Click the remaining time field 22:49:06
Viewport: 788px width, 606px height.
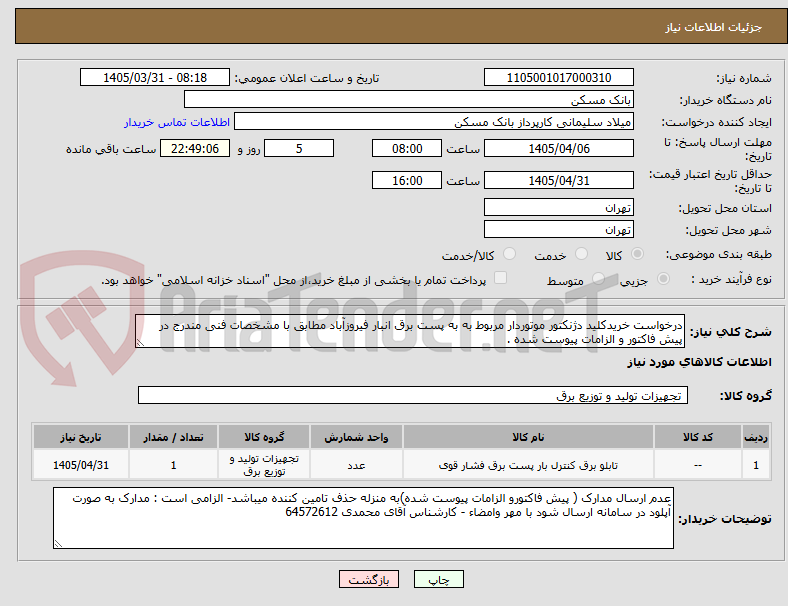coord(195,148)
